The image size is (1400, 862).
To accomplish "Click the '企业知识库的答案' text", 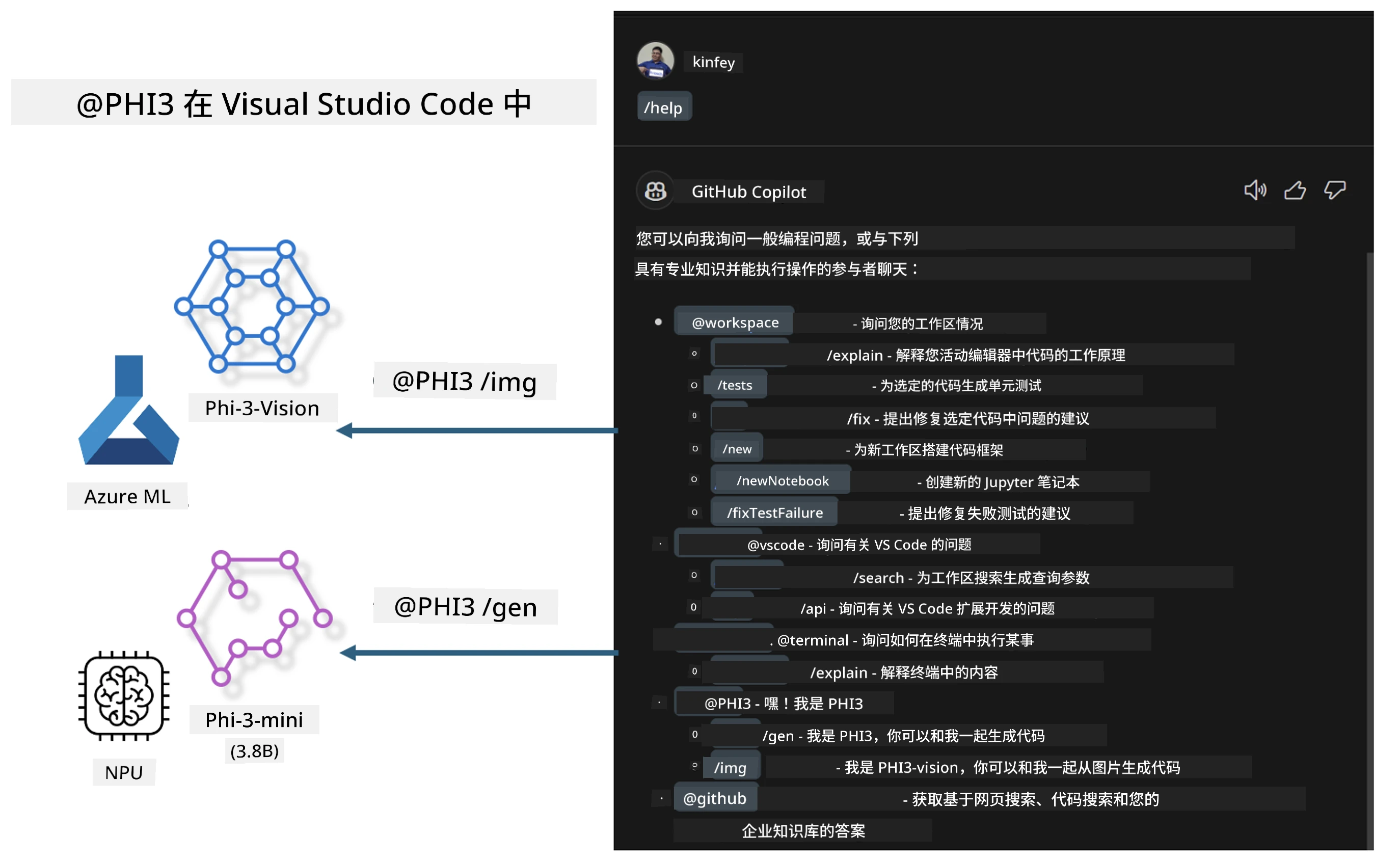I will coord(803,830).
